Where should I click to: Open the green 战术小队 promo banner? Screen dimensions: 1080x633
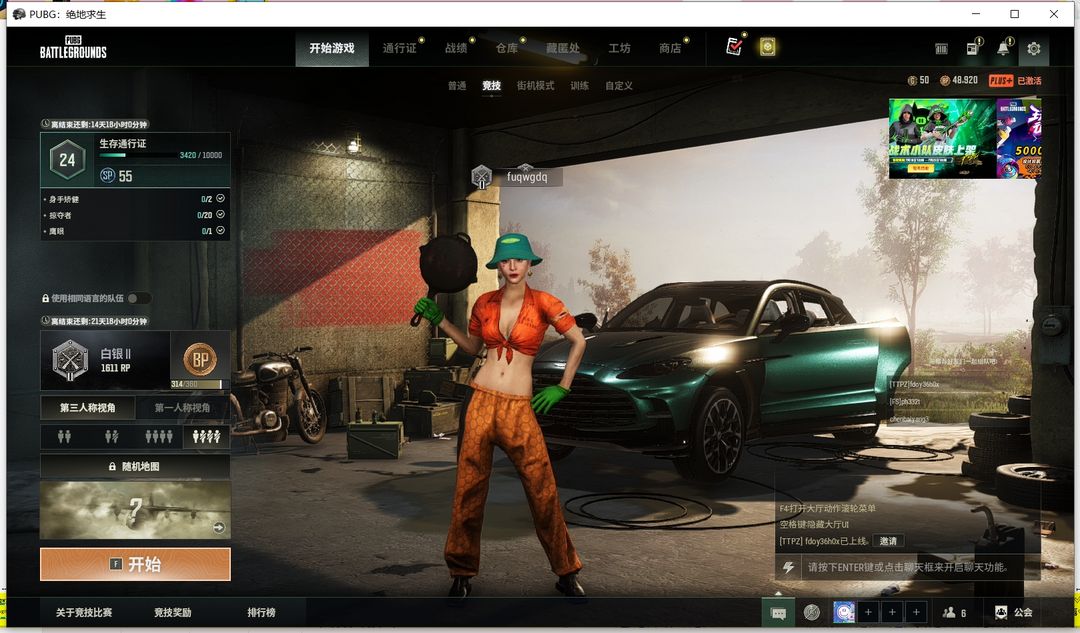[942, 138]
